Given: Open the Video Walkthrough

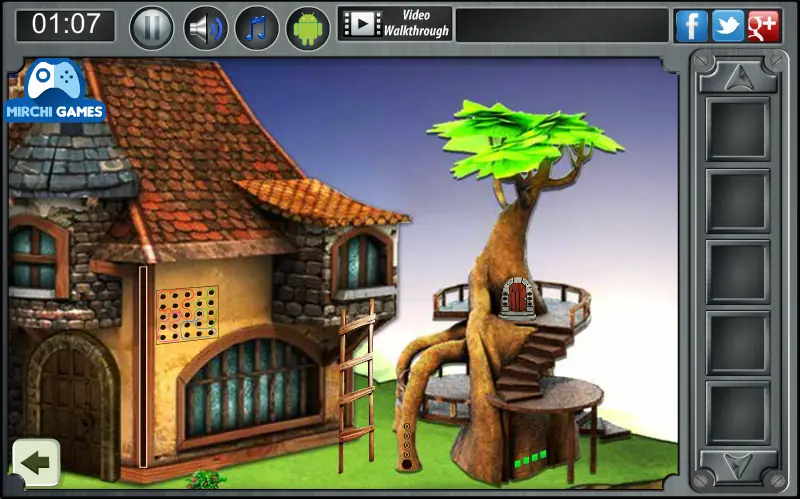Looking at the screenshot, I should coord(395,23).
